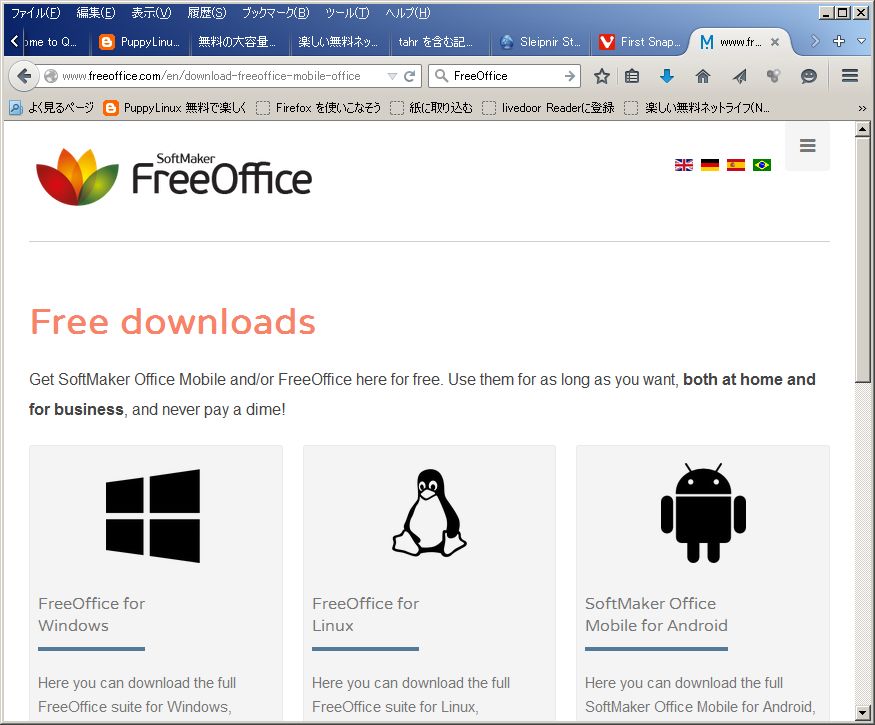Image resolution: width=875 pixels, height=725 pixels.
Task: Click the search magnifier icon
Action: tap(441, 76)
